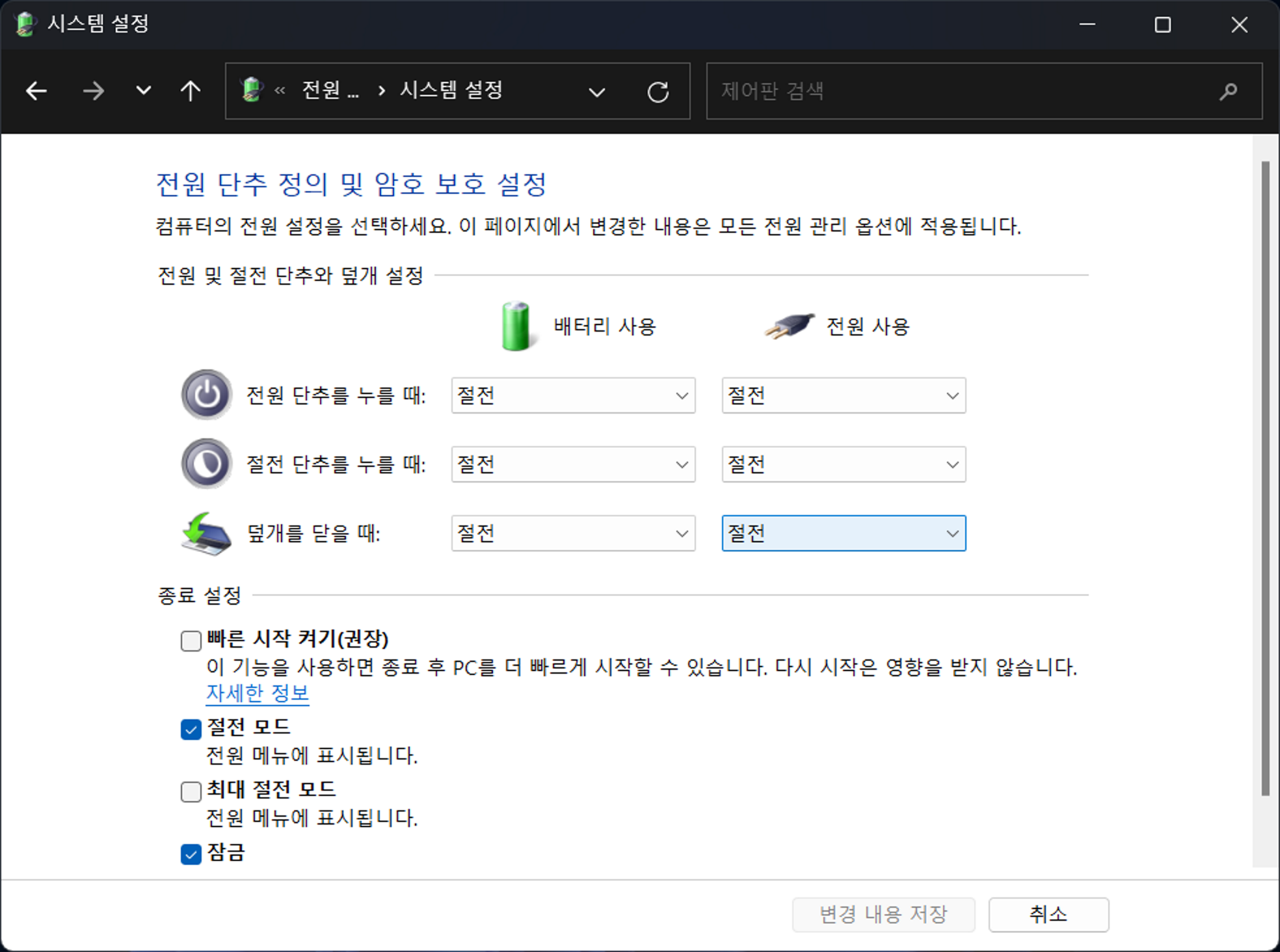Uncheck the 절전 모드 checkbox
The height and width of the screenshot is (952, 1280).
point(191,729)
